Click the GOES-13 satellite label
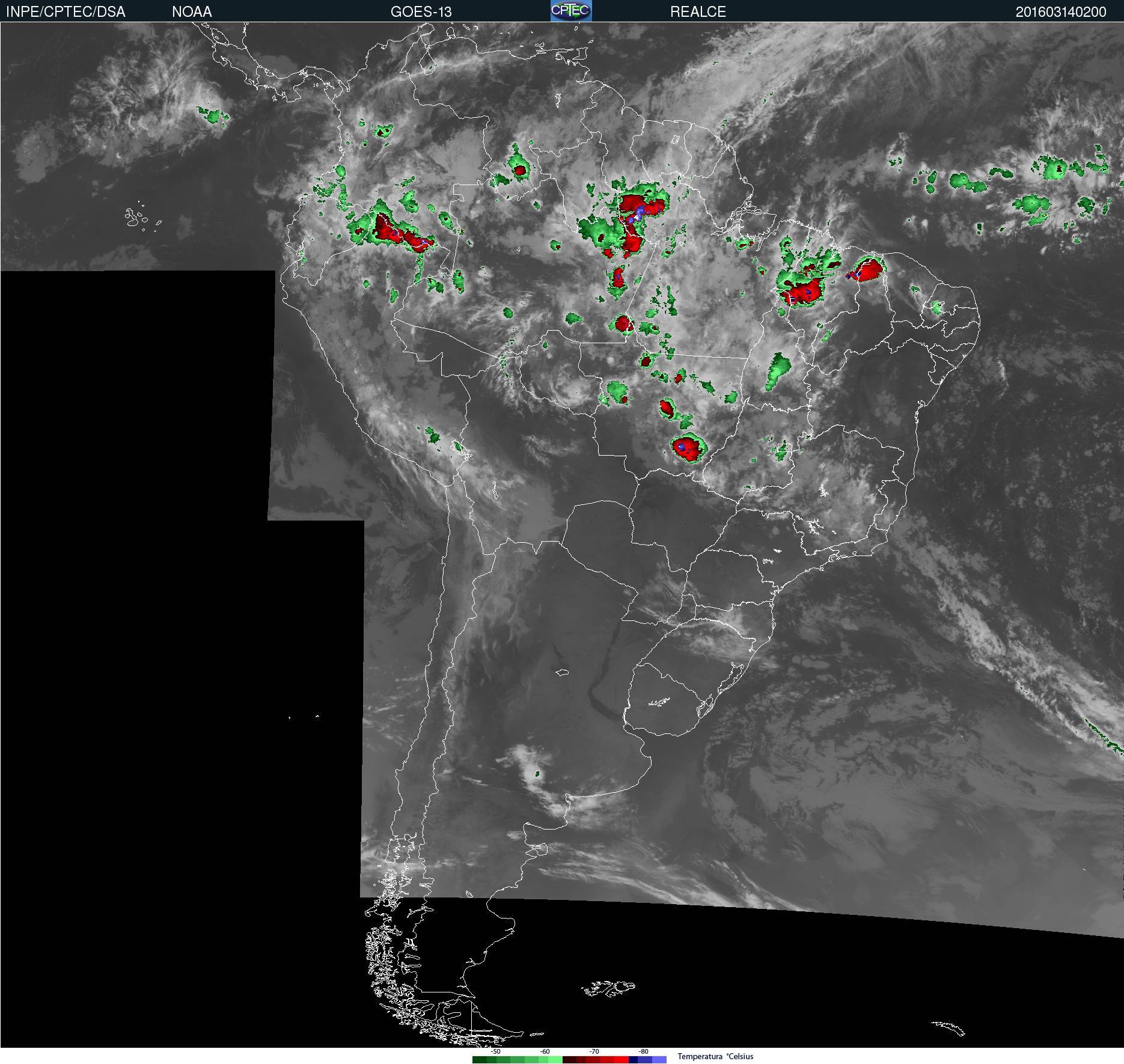Screen dimensions: 1124x1064 [421, 12]
